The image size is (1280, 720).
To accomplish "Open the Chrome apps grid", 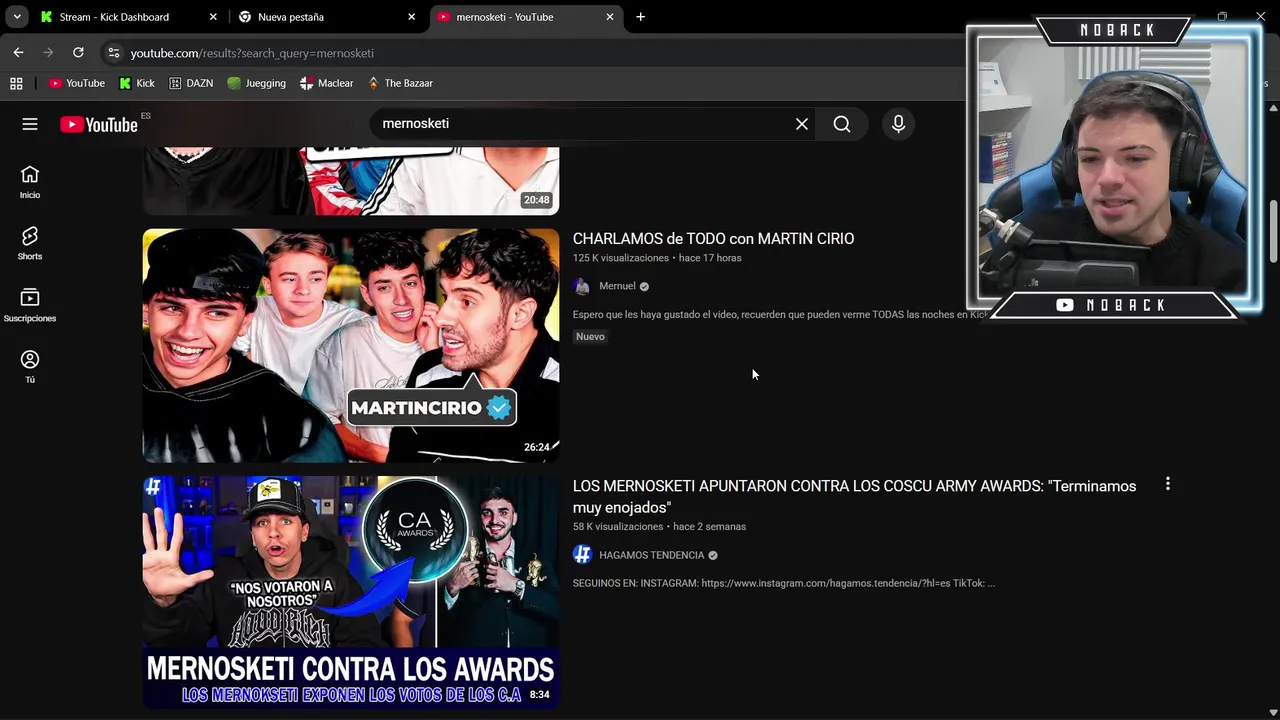I will point(16,83).
